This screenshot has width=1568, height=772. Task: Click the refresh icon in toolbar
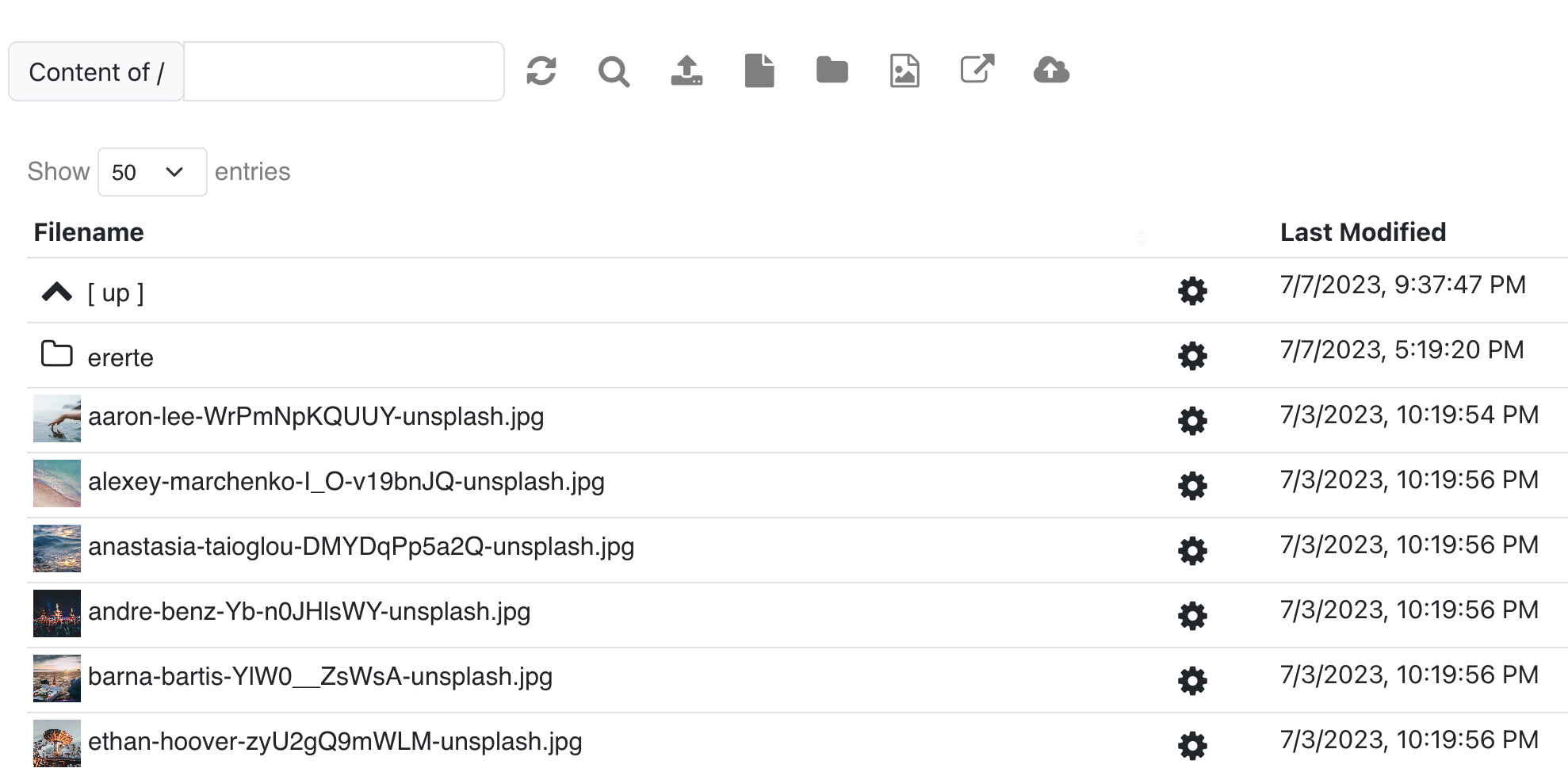pos(541,71)
